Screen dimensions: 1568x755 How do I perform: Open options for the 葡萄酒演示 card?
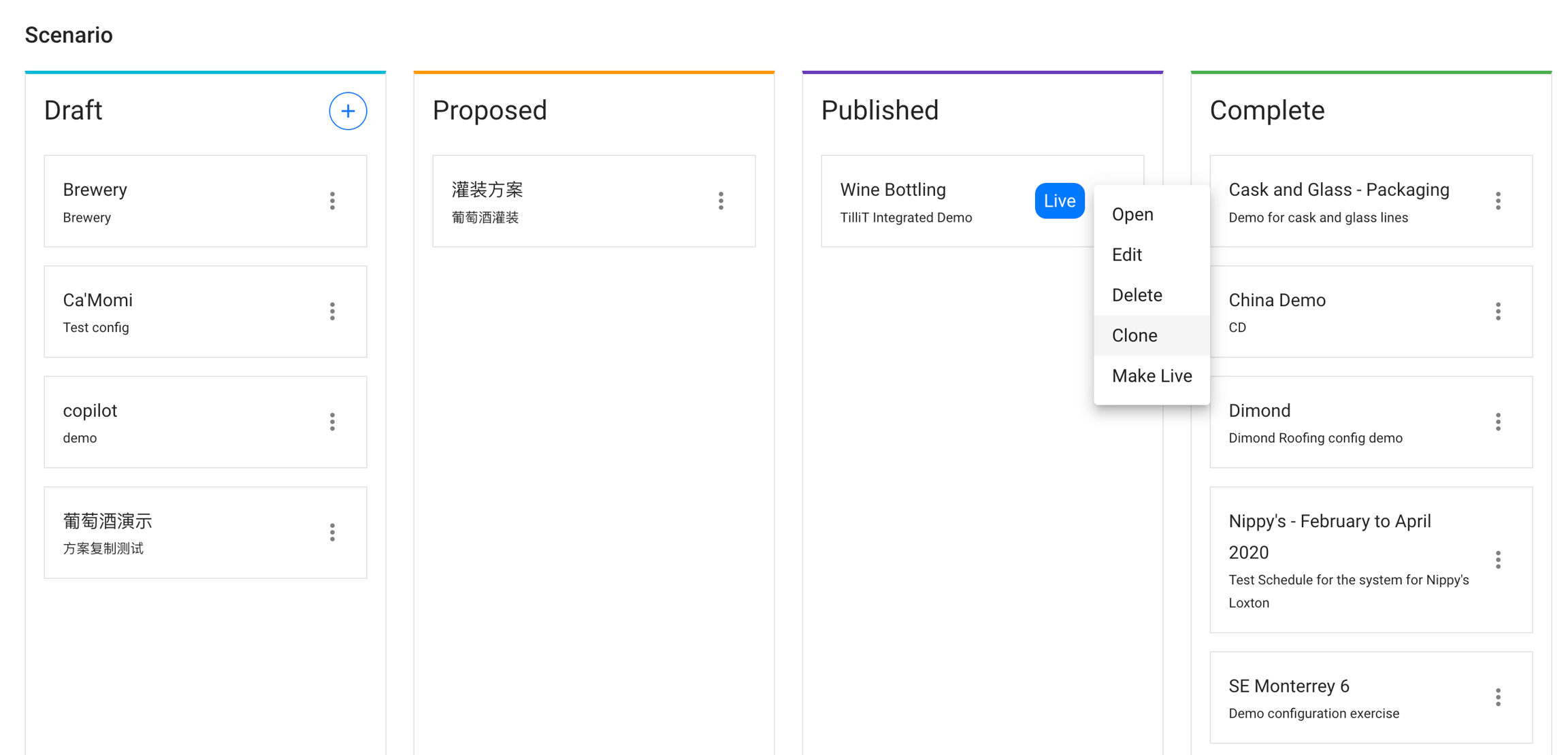click(x=332, y=533)
